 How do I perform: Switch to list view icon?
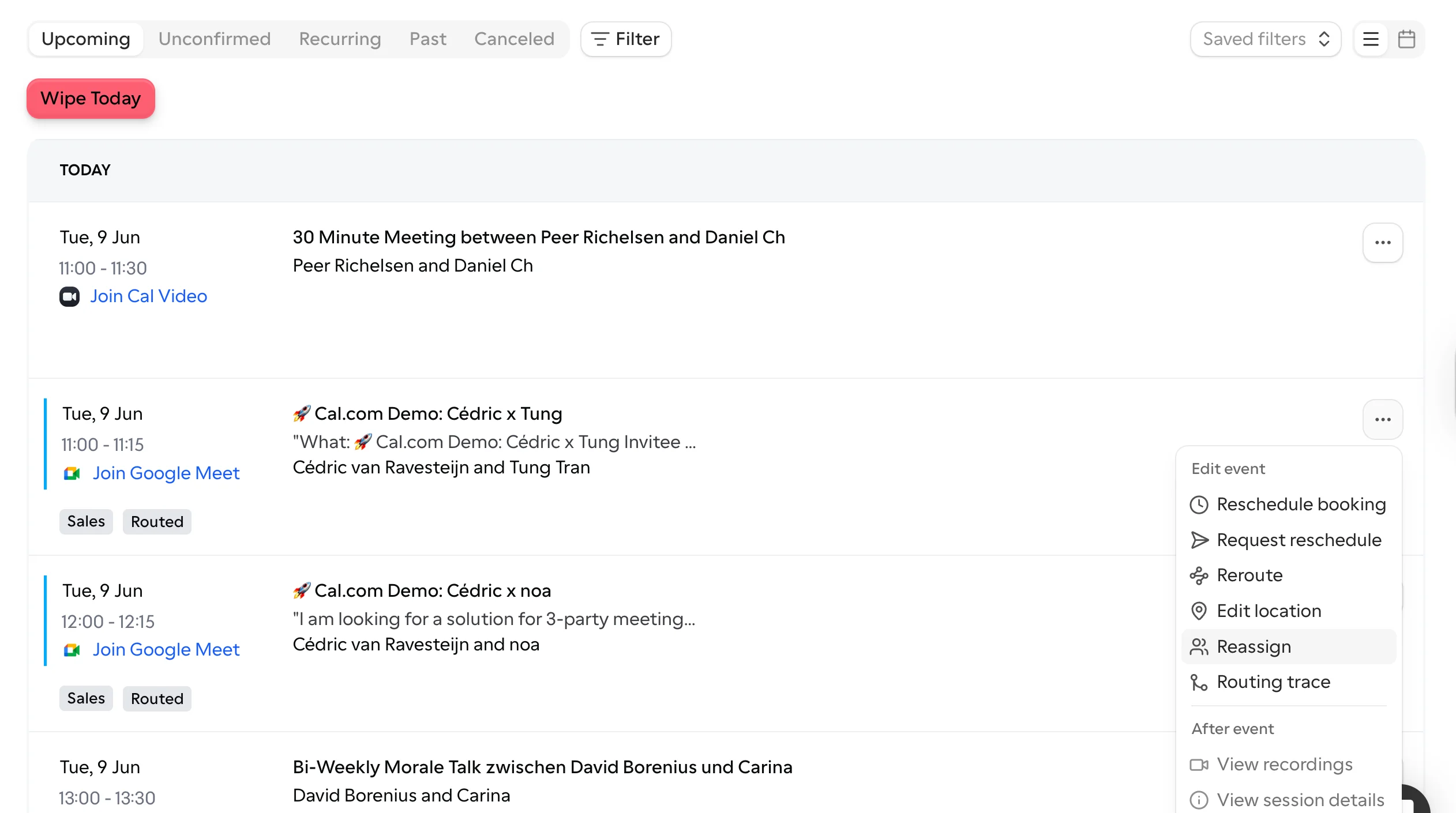1371,39
